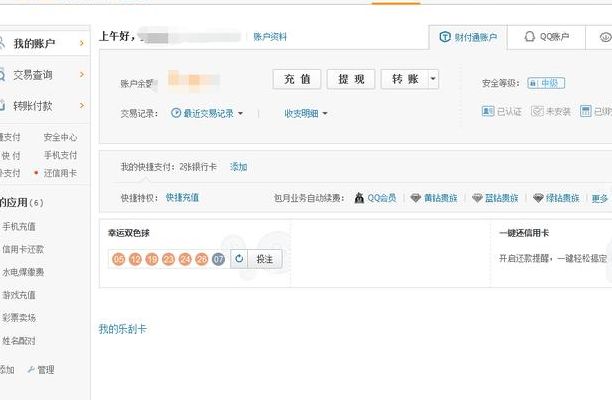This screenshot has height=400, width=612.
Task: Click the wrench icon beside 管理
Action: [31, 370]
